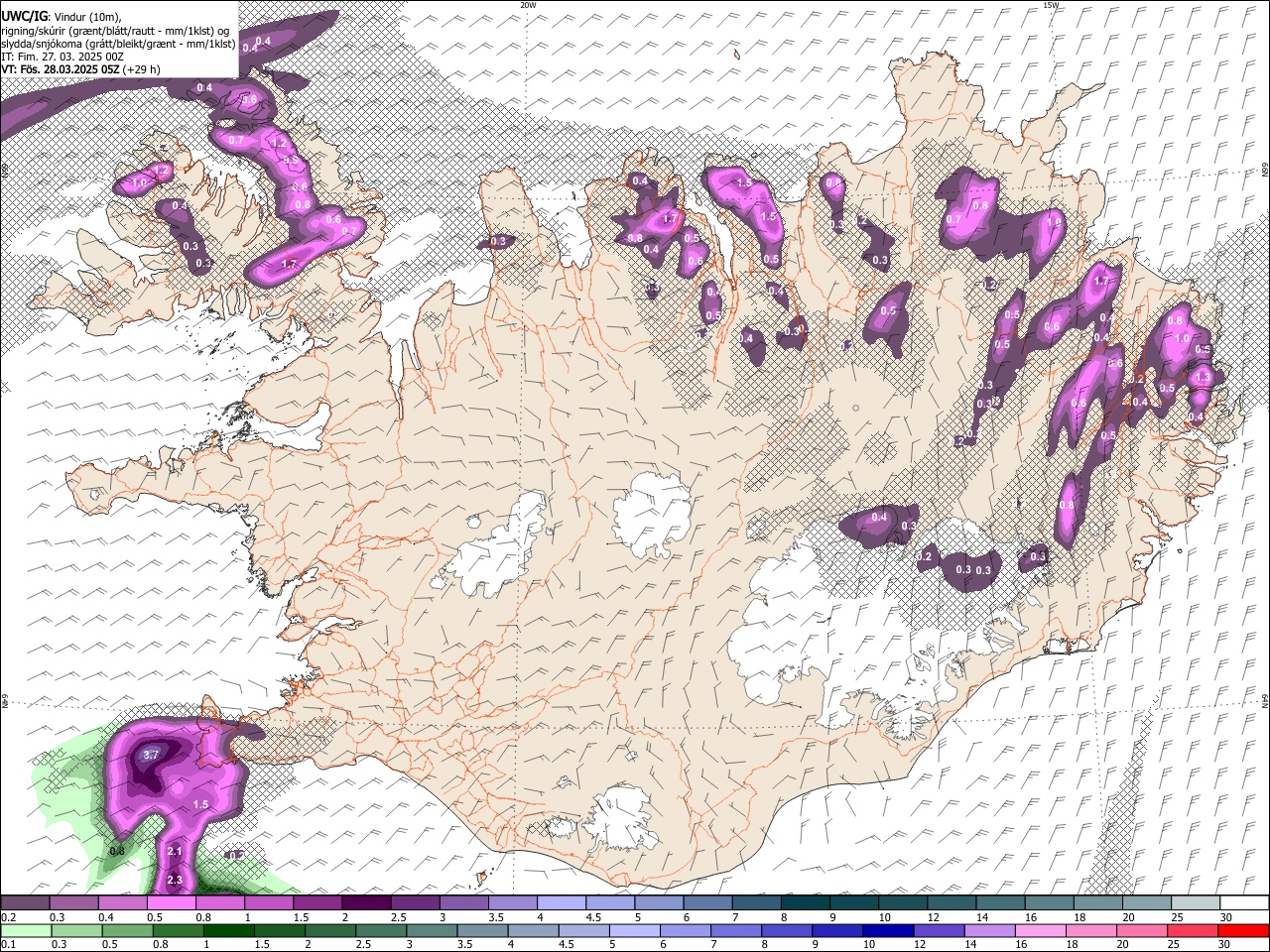Click the pale grey 25 swatch in snow legend
This screenshot has width=1270, height=952.
tap(1195, 902)
